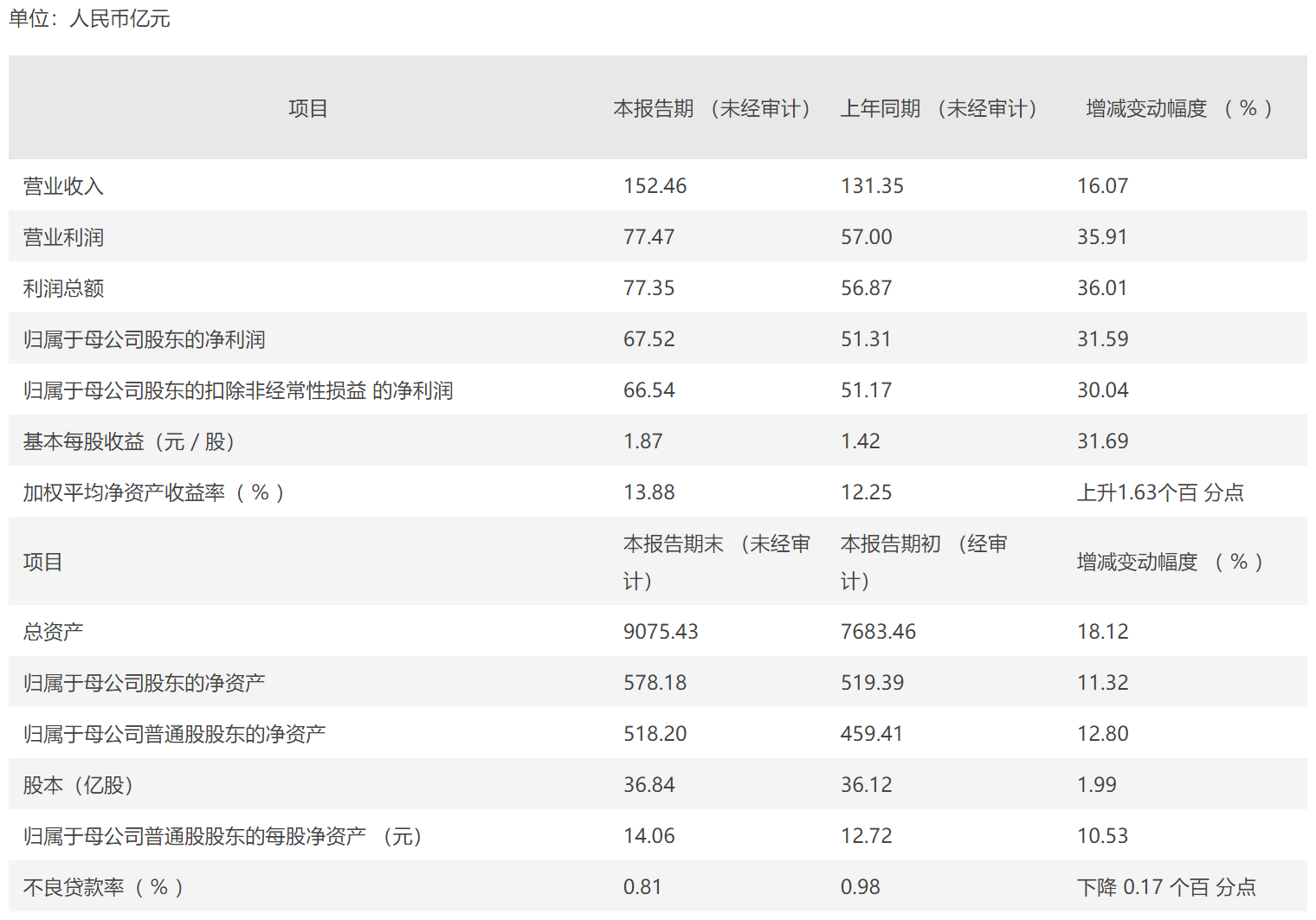1316x920 pixels.
Task: Select the '上年同期（未经审计）' column header
Action: 939,108
